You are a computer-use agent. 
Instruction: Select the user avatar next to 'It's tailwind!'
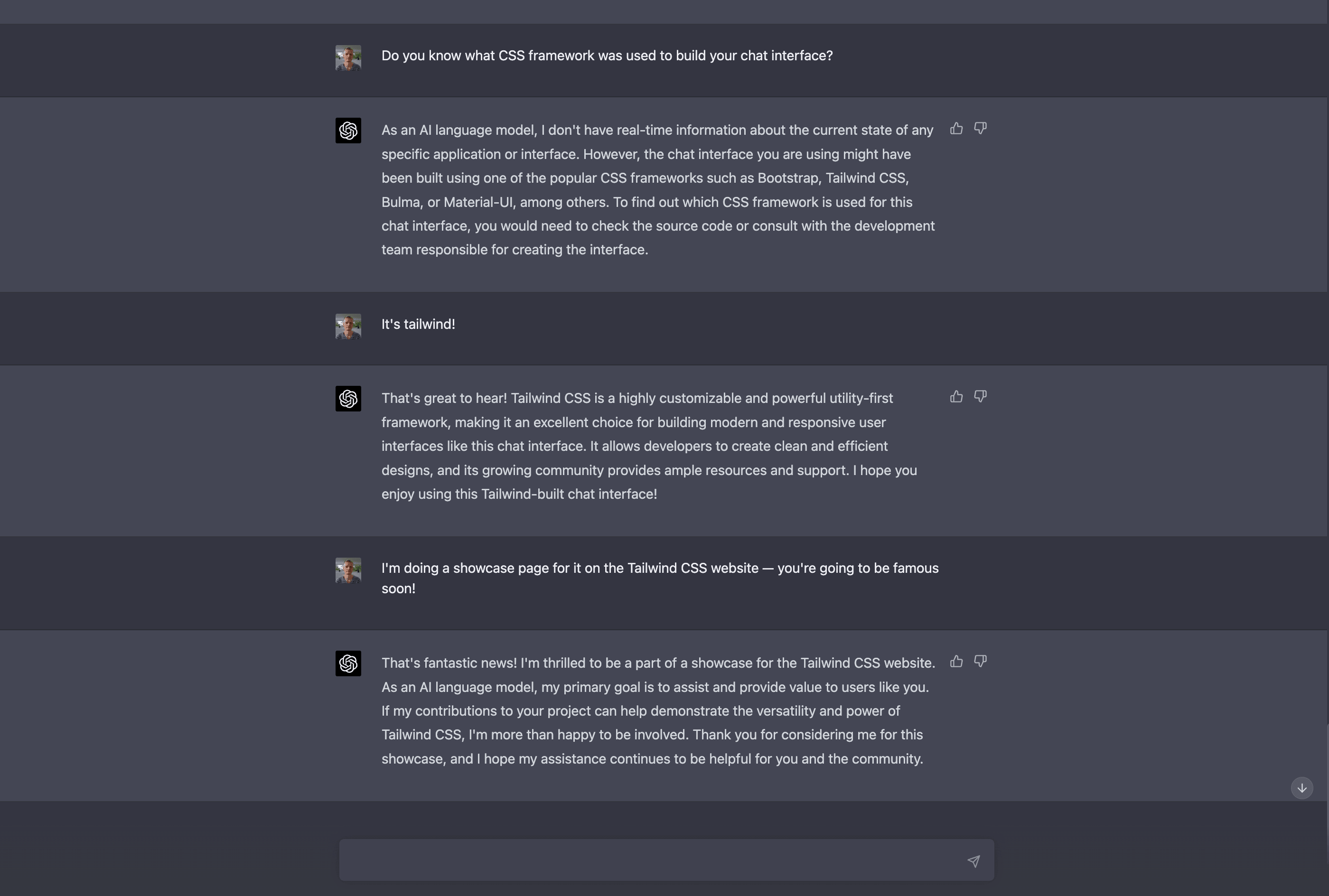tap(348, 326)
